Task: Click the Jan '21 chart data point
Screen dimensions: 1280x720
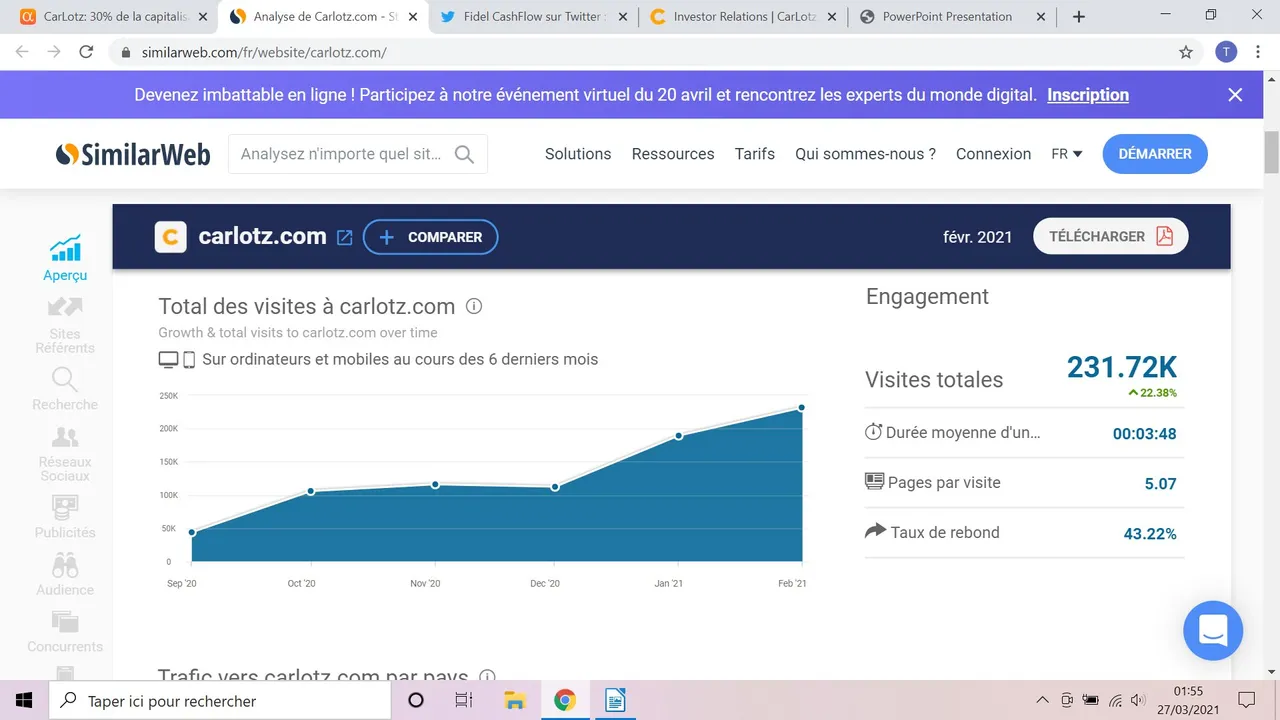Action: pyautogui.click(x=679, y=436)
